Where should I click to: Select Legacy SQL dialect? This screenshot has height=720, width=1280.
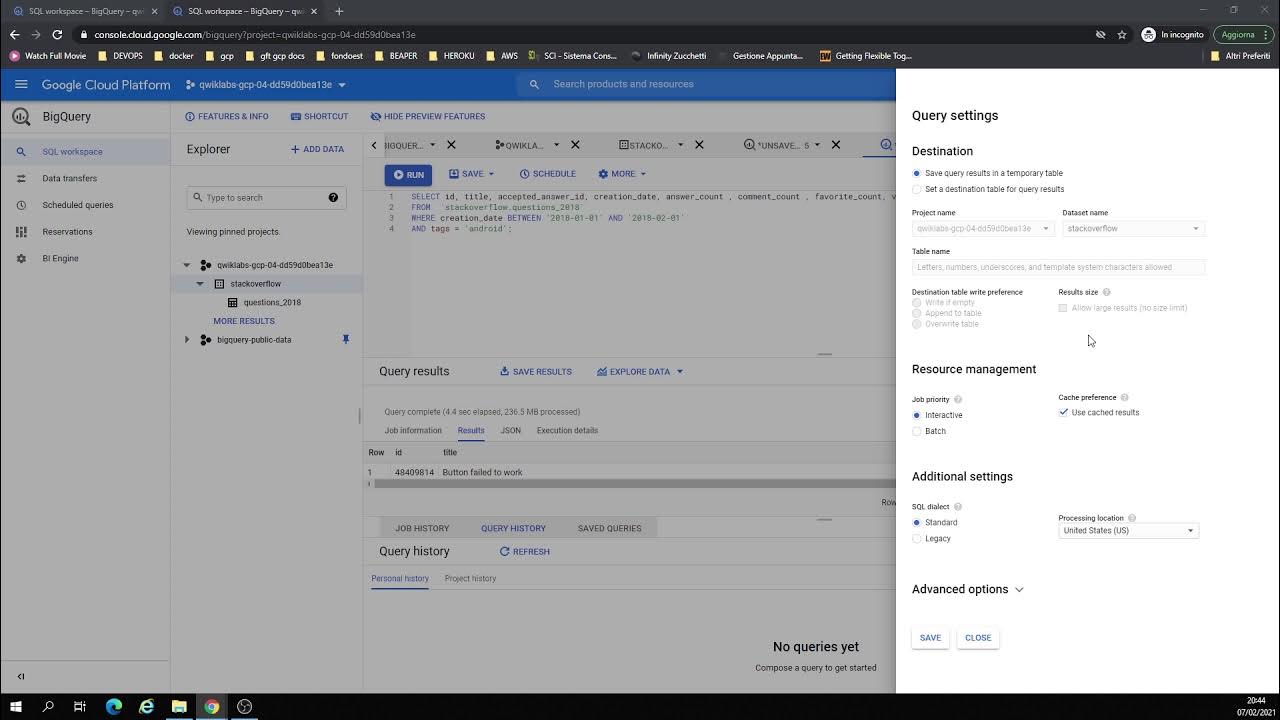pyautogui.click(x=917, y=538)
